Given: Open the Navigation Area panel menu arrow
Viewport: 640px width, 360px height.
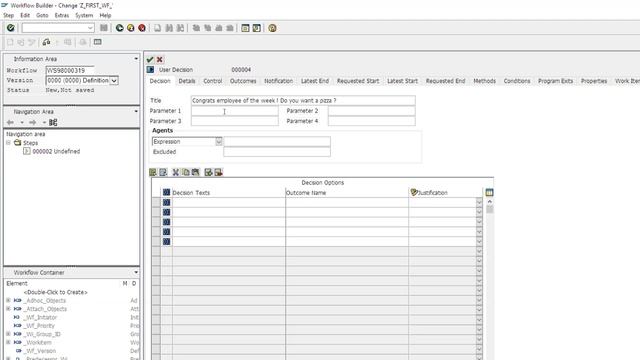Looking at the screenshot, I should [136, 111].
